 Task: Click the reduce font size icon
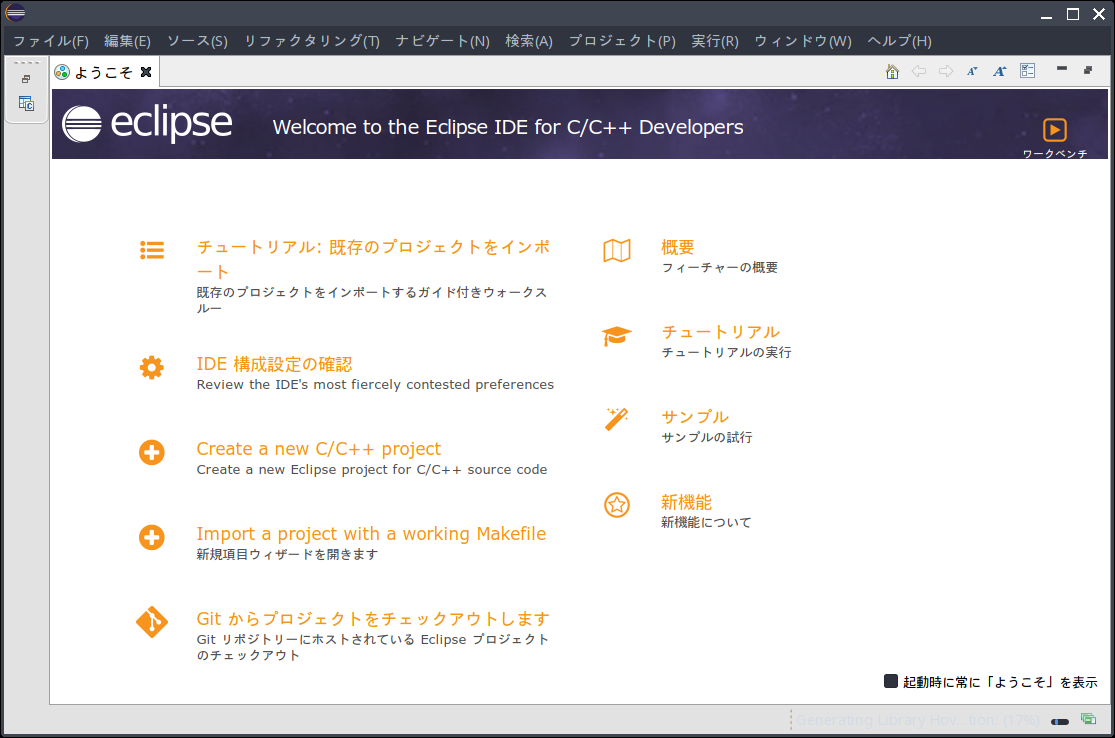(x=972, y=71)
